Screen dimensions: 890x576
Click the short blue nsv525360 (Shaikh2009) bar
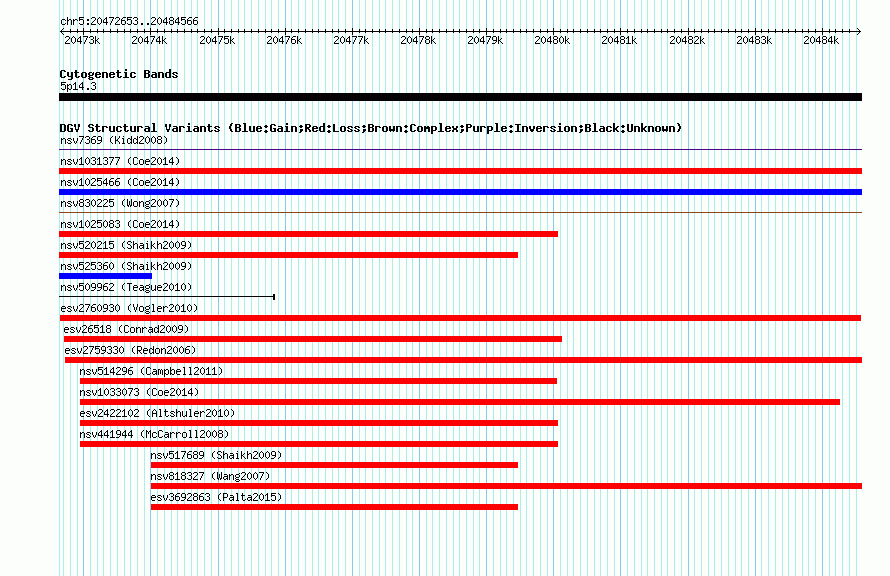click(x=106, y=276)
